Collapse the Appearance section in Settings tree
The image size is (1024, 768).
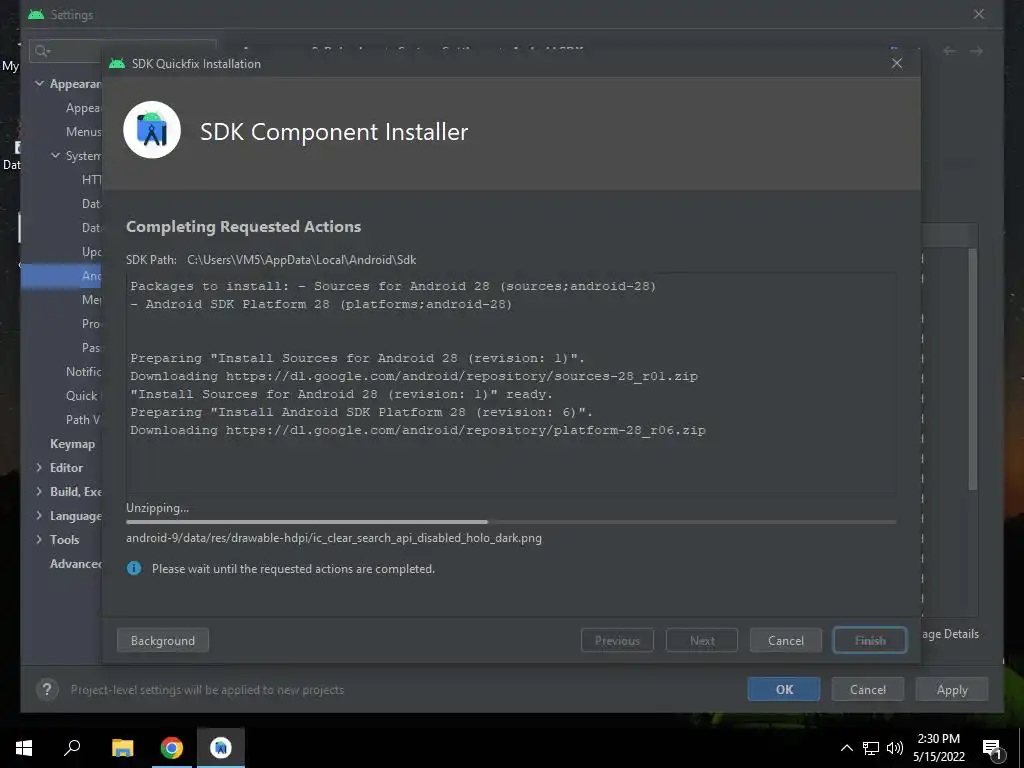pyautogui.click(x=39, y=84)
